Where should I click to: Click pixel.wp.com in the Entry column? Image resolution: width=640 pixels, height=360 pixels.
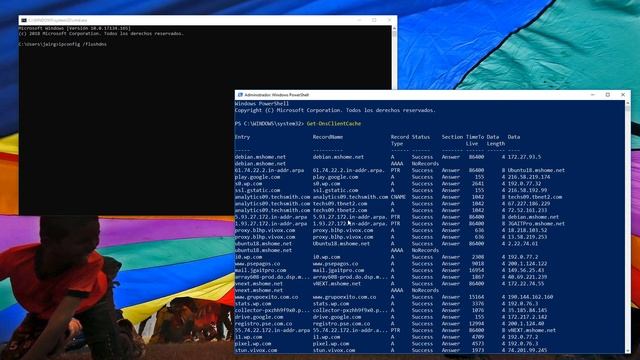(x=253, y=344)
